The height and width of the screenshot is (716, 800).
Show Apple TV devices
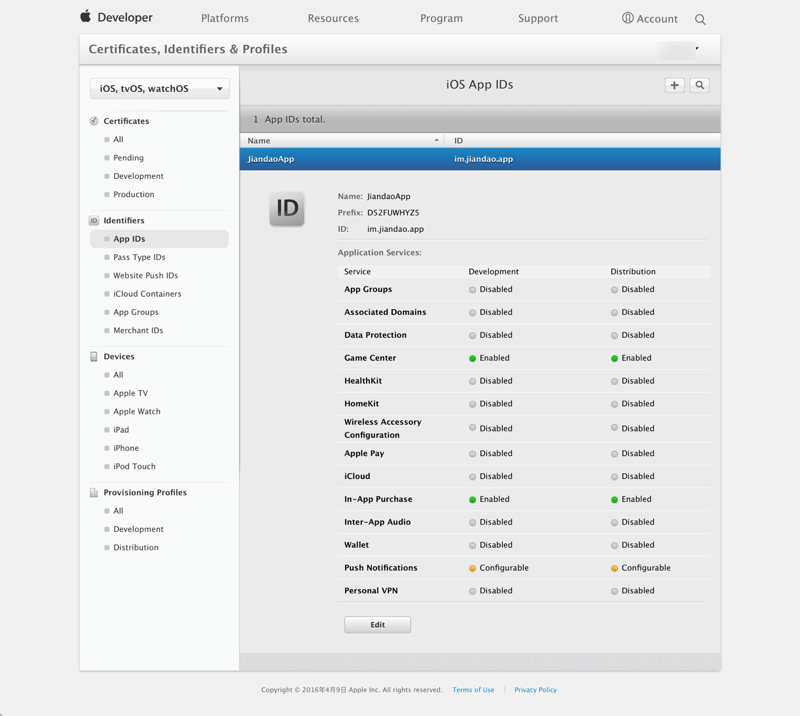coord(131,393)
